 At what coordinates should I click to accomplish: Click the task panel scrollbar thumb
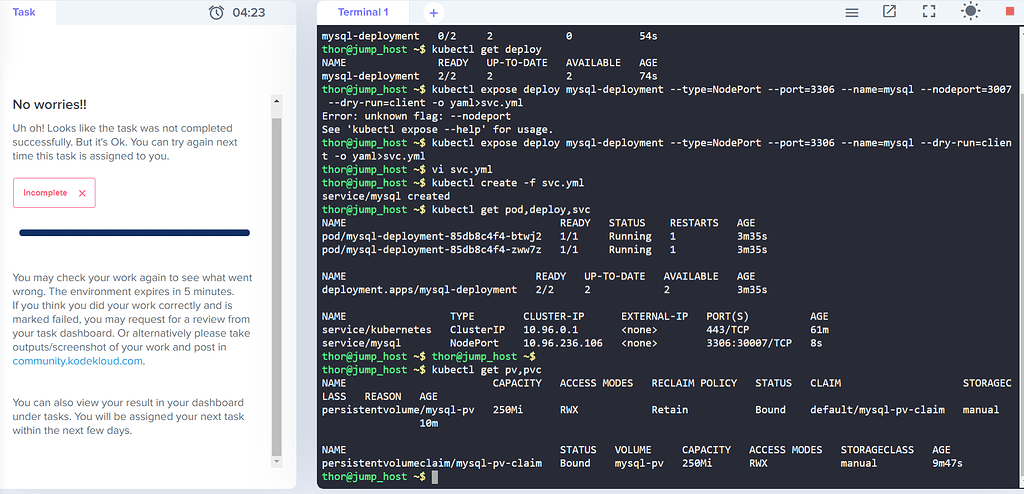point(277,280)
